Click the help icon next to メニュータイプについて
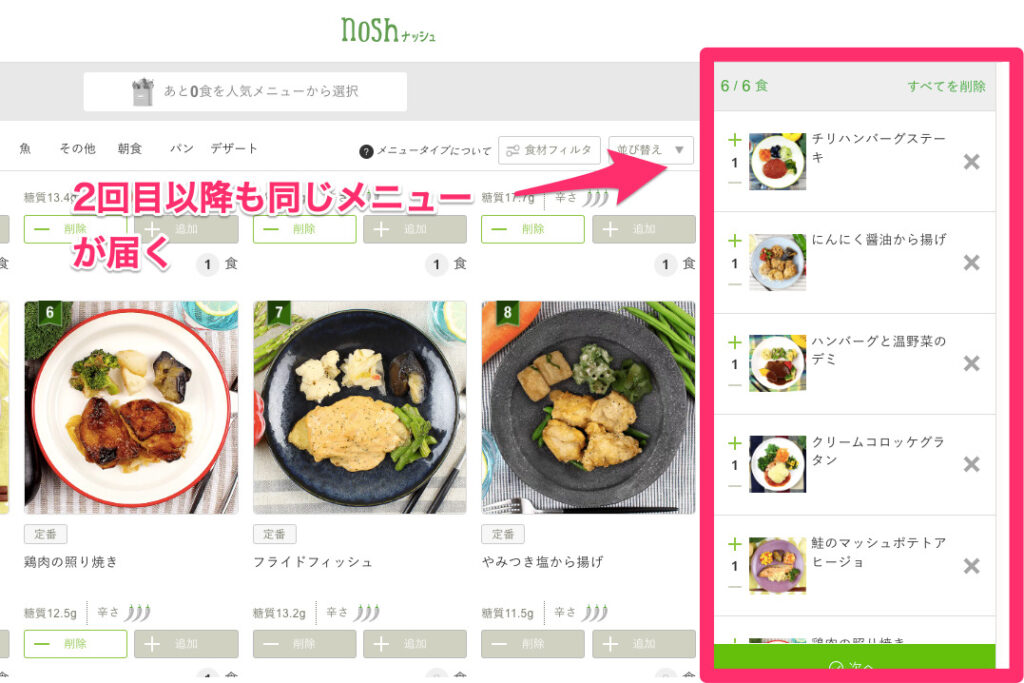This screenshot has width=1024, height=683. [366, 151]
